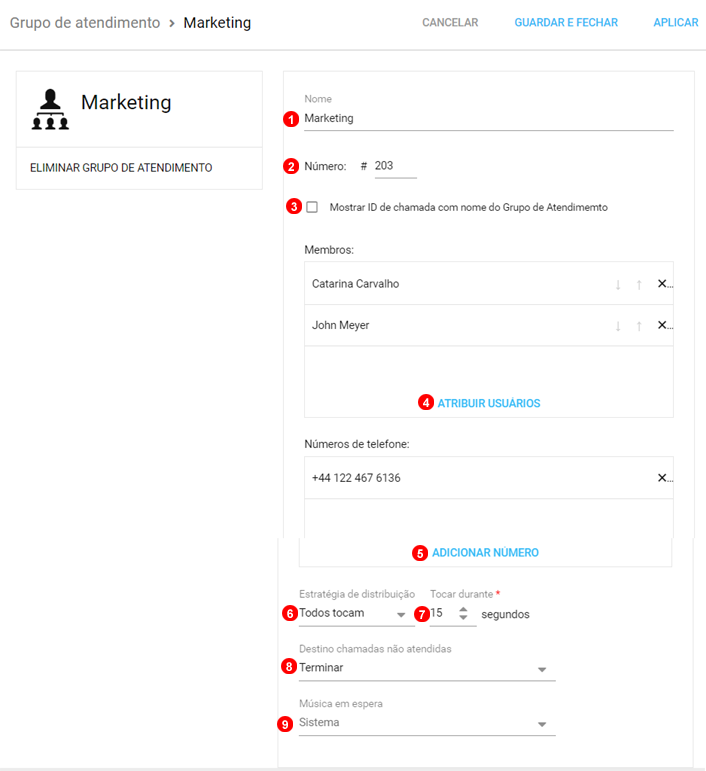Screen dimensions: 706x771
Task: Click the Nome input field
Action: pos(488,118)
